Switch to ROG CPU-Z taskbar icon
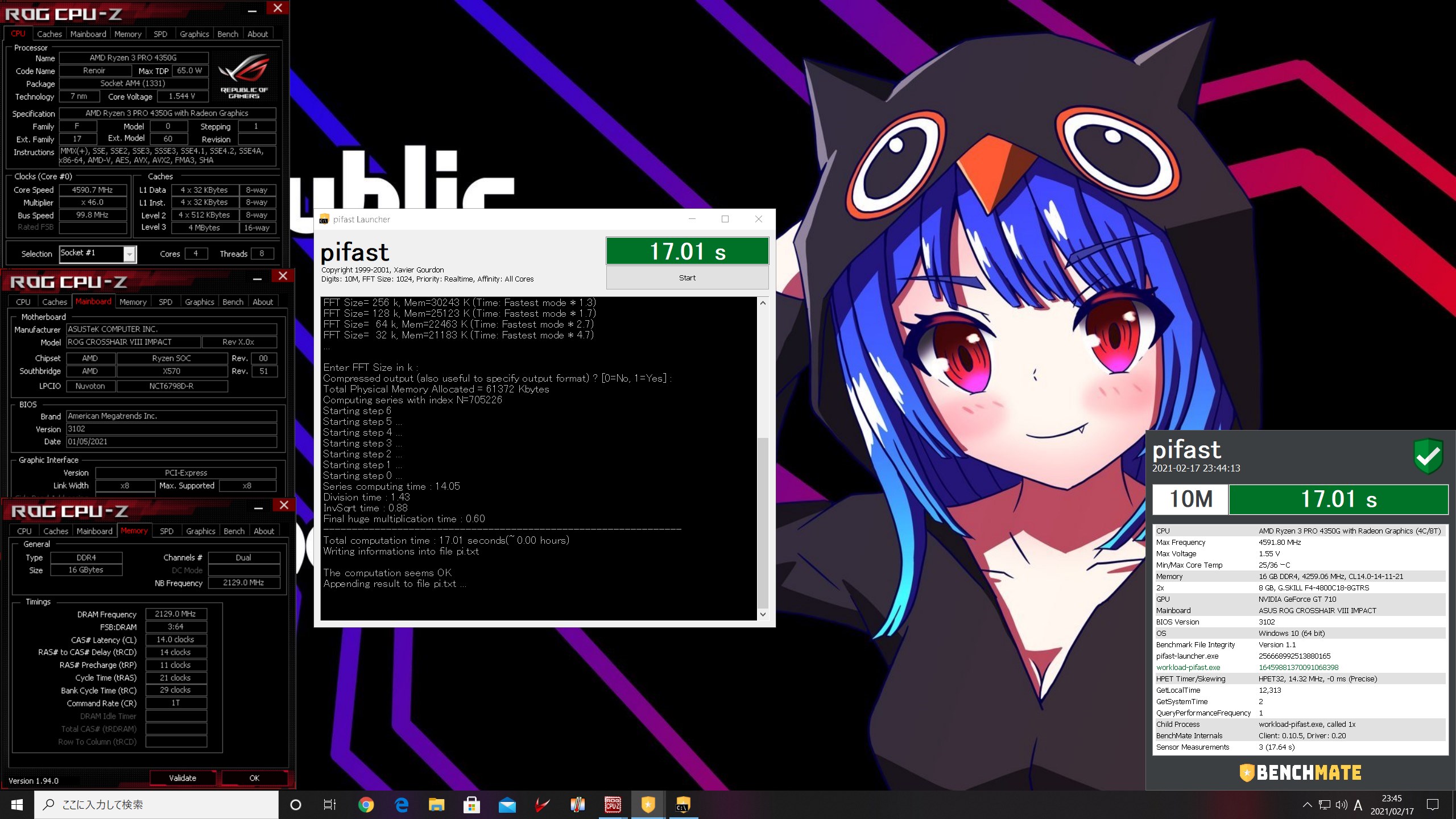1456x819 pixels. click(613, 805)
